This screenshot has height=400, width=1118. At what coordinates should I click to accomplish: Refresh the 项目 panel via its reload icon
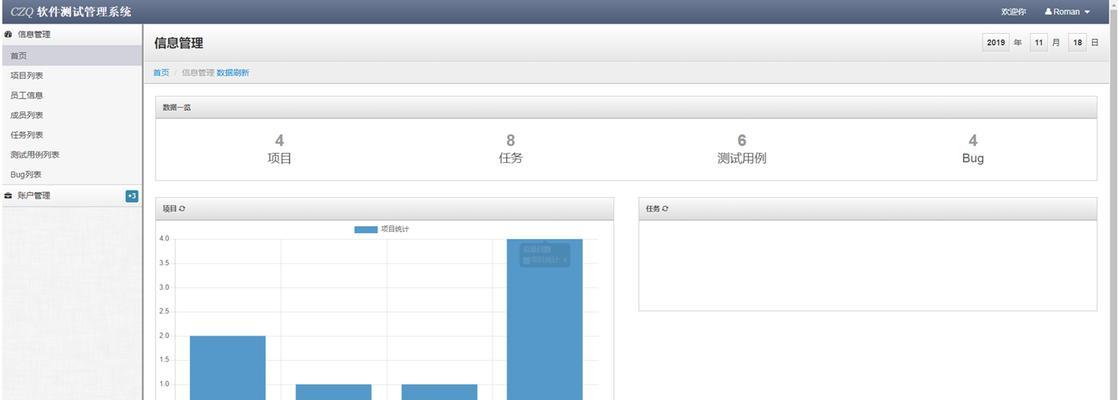coord(182,209)
